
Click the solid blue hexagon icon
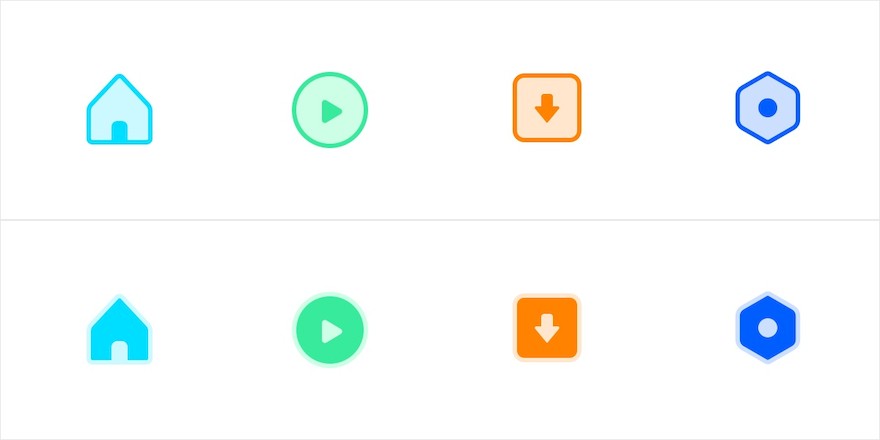[767, 328]
